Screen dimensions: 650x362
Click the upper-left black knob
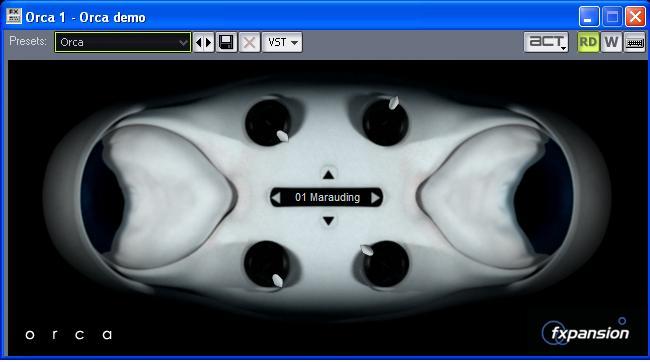point(268,122)
